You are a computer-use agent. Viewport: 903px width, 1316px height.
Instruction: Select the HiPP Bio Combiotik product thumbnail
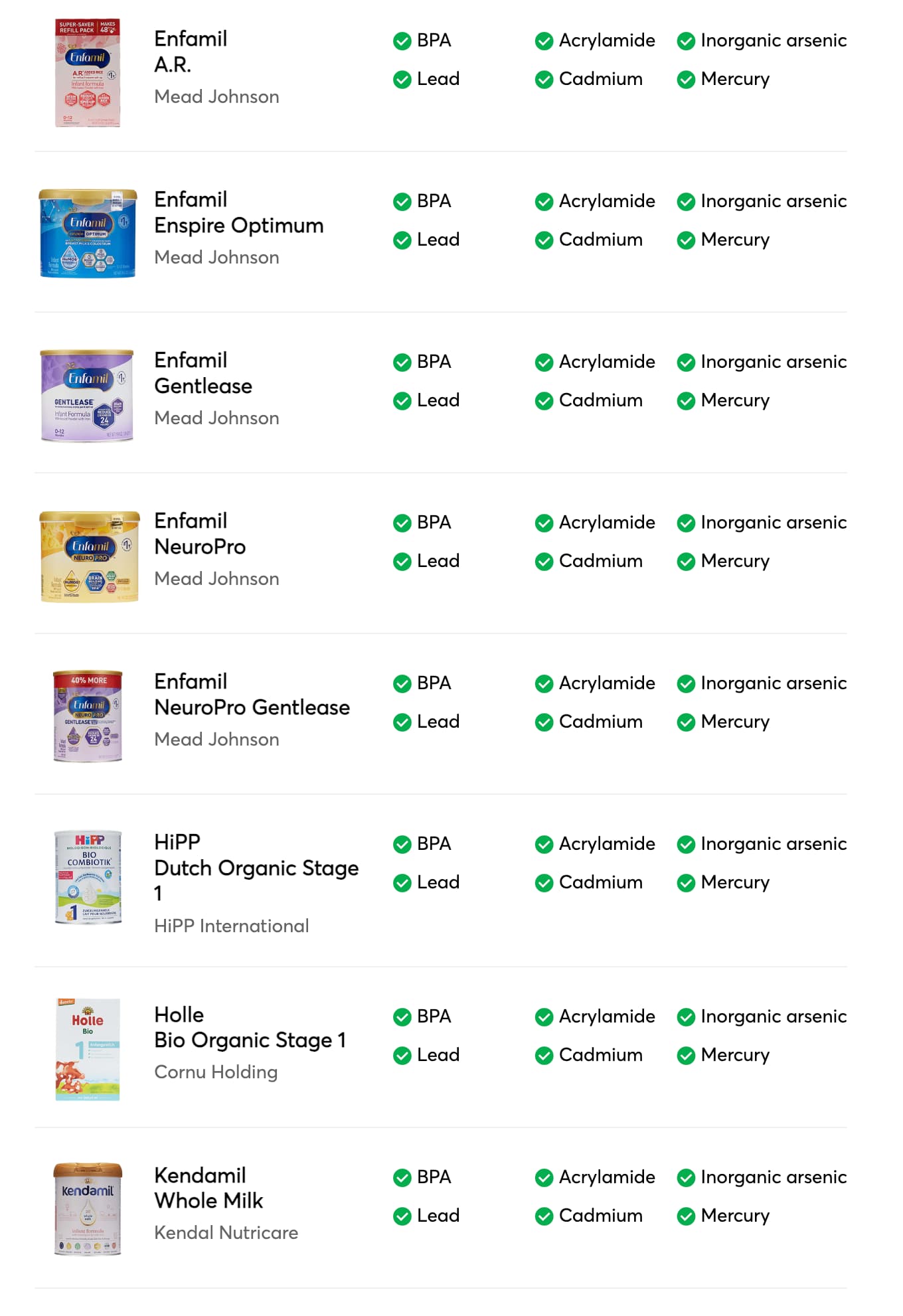point(88,876)
